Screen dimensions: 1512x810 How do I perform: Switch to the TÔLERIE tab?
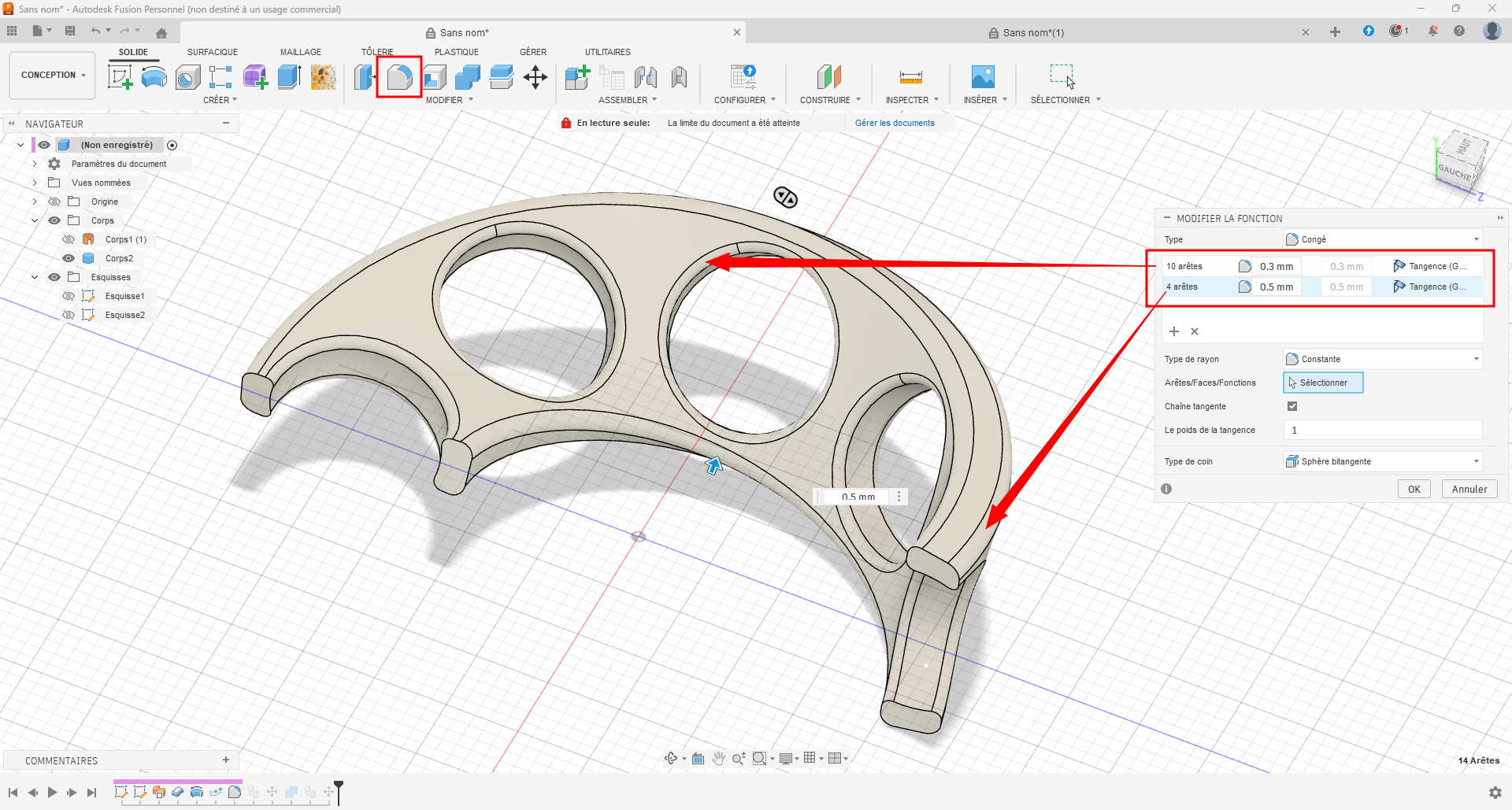[x=377, y=52]
